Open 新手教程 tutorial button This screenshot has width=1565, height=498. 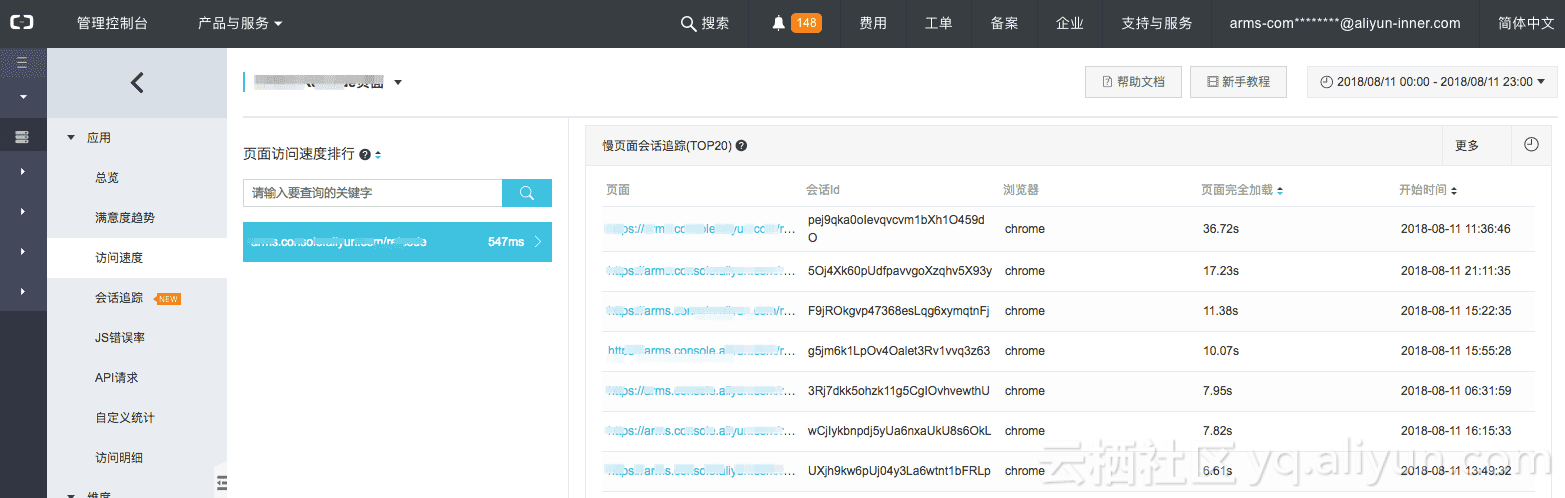(1238, 82)
